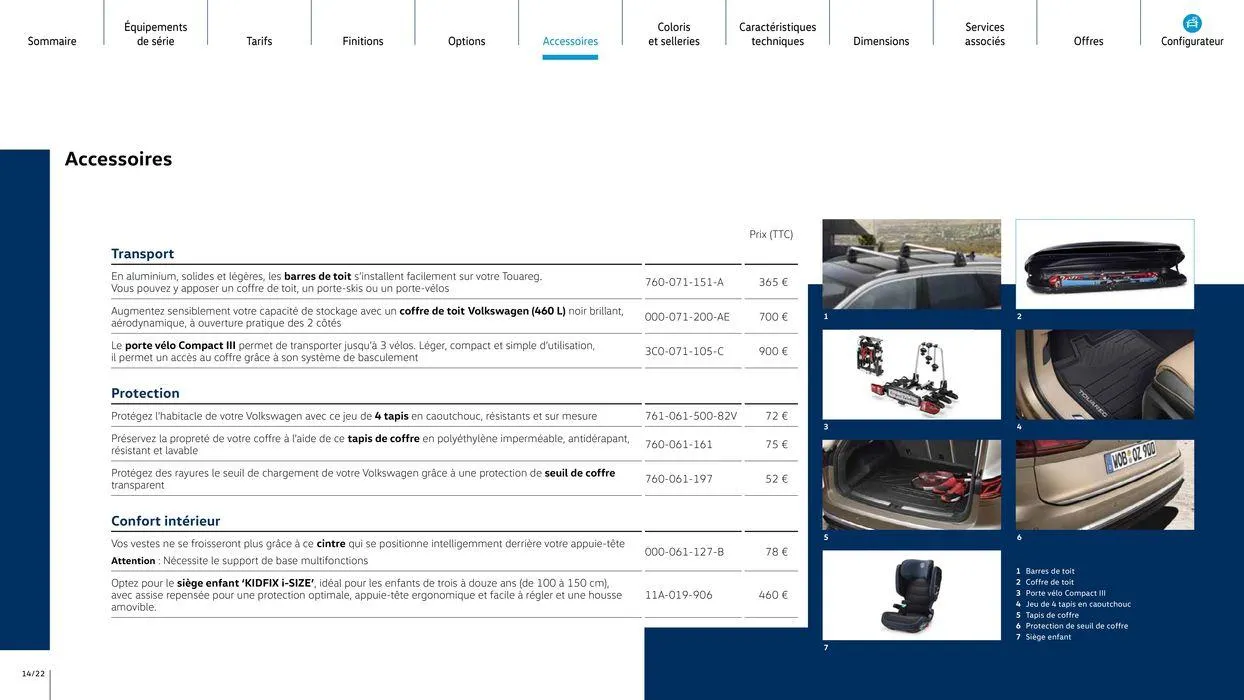Click the rubber floor mats image labeled 4

pyautogui.click(x=1105, y=375)
